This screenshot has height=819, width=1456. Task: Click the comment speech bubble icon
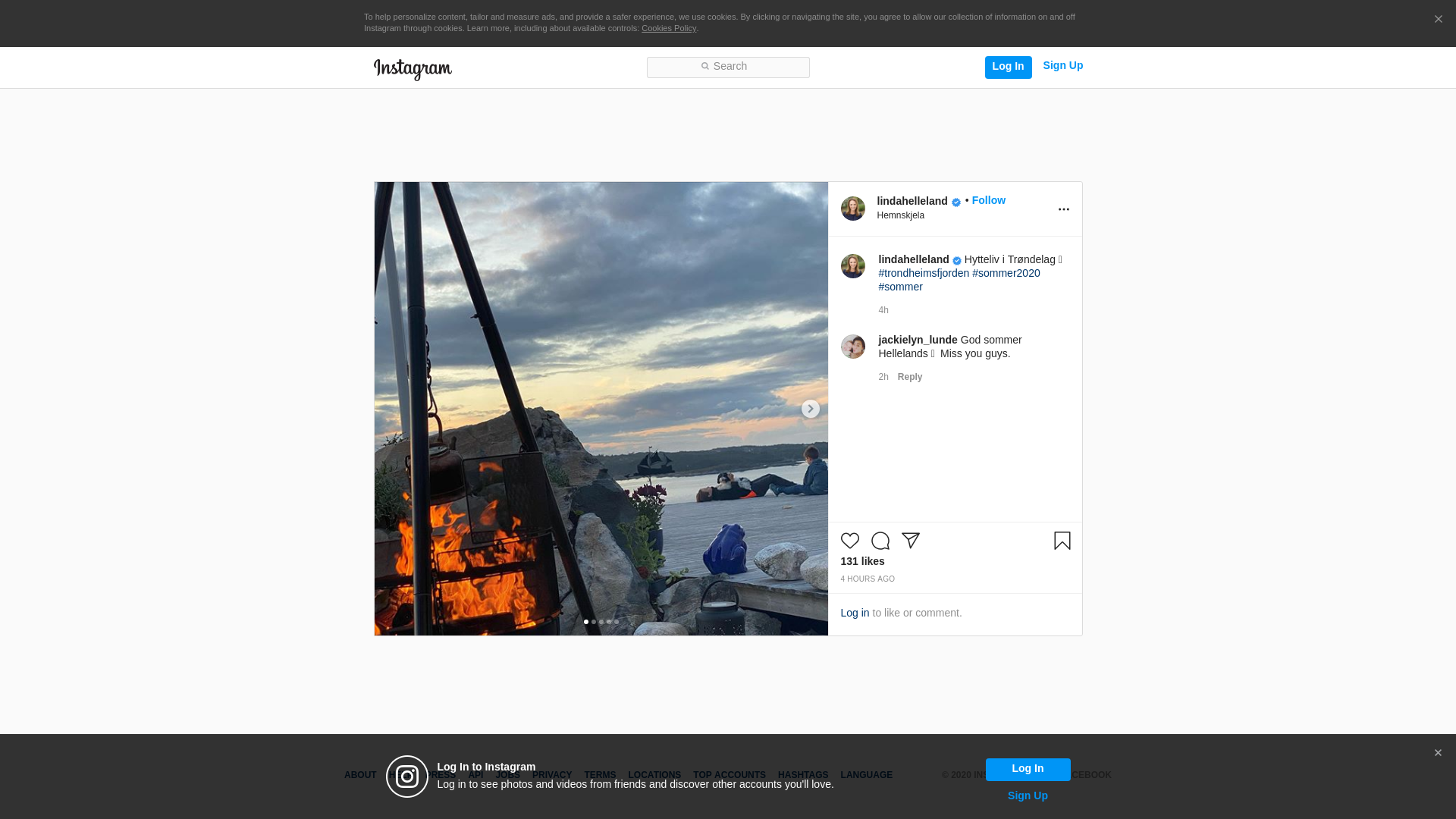(880, 541)
